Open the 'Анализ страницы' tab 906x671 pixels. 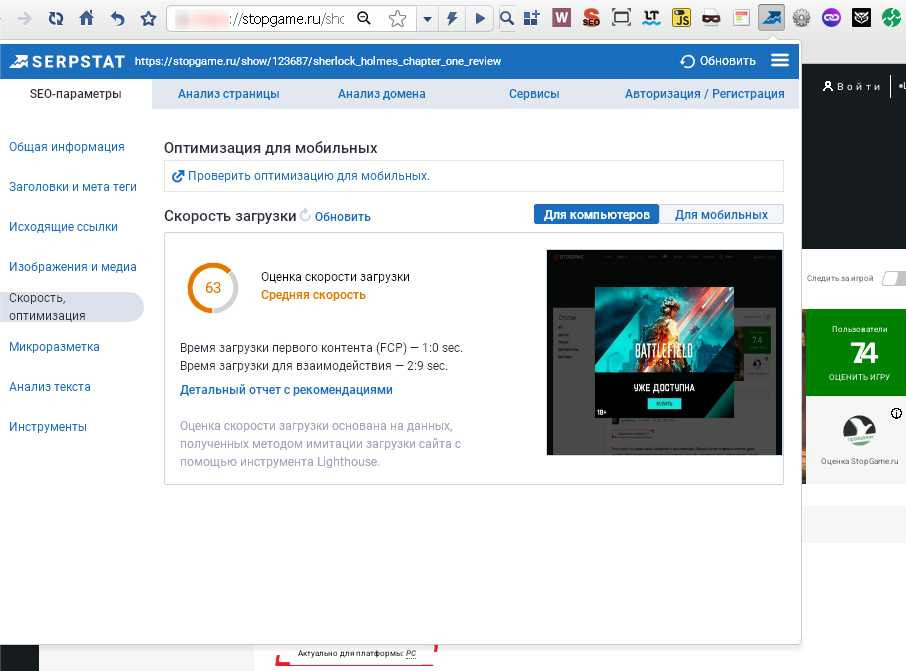(228, 94)
